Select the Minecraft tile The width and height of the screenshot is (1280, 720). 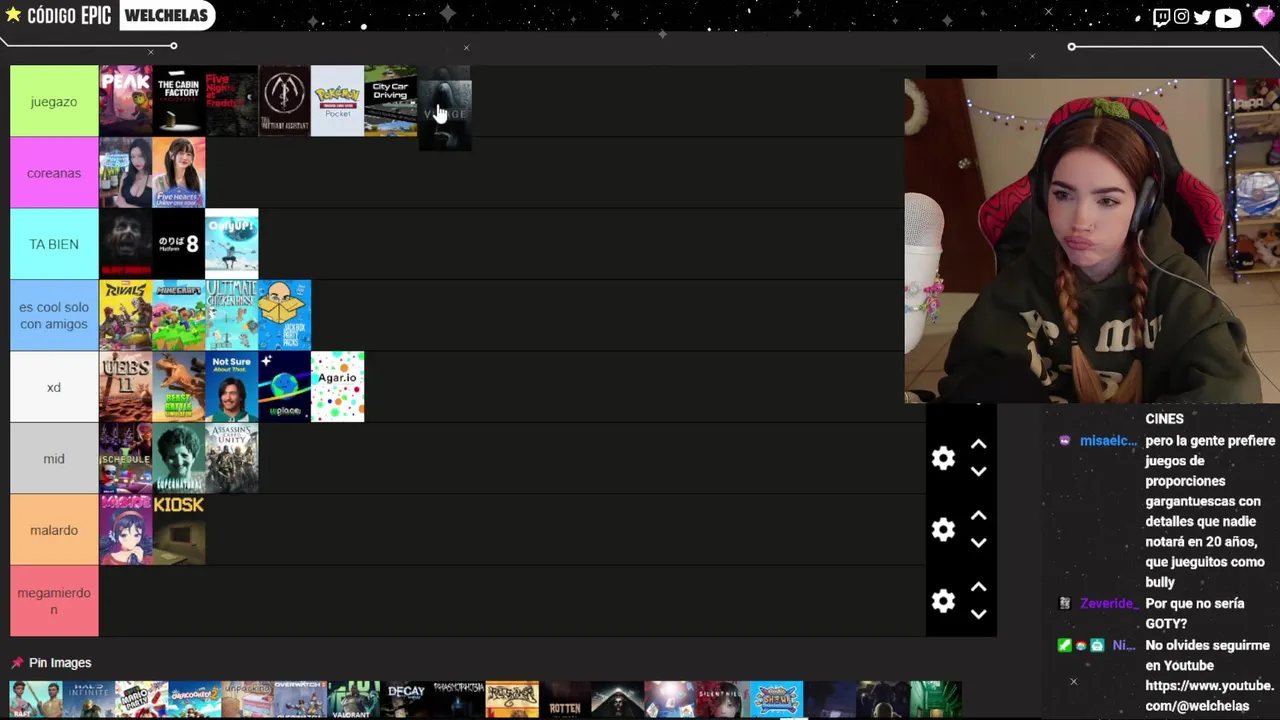[178, 315]
